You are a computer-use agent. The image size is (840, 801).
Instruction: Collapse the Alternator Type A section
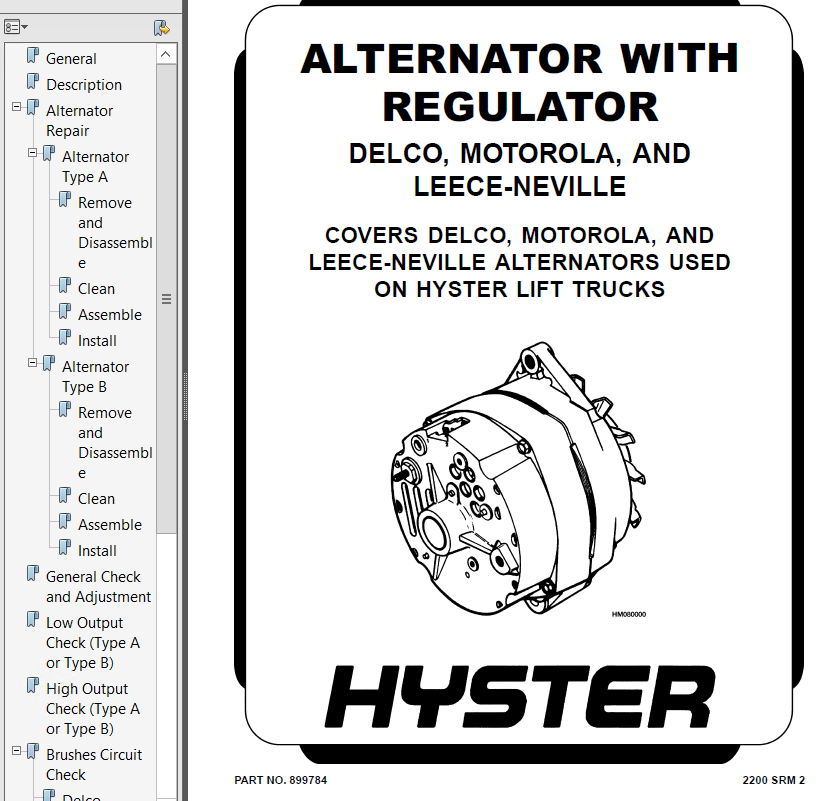tap(33, 153)
